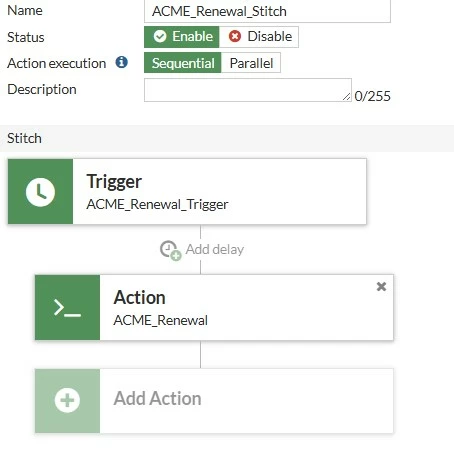Click the Name label
This screenshot has height=450, width=454.
coord(25,10)
